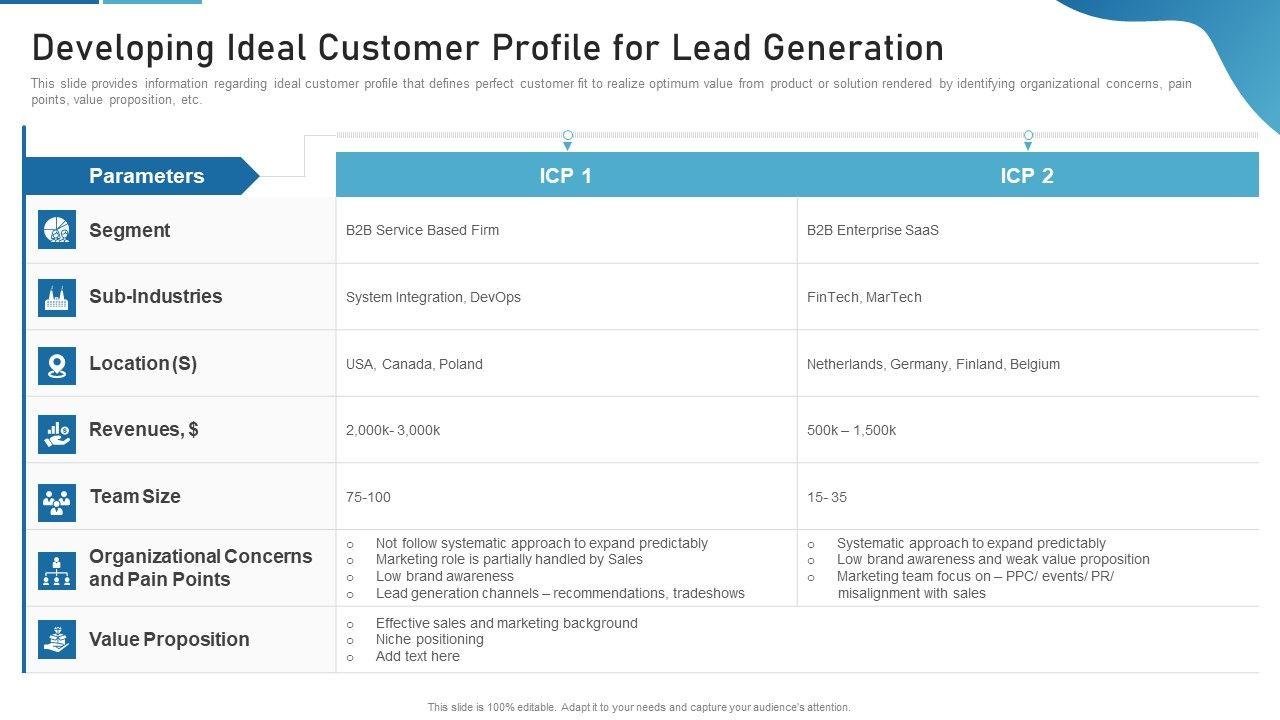
Task: Select the Sub-Industries factory icon
Action: pyautogui.click(x=57, y=297)
